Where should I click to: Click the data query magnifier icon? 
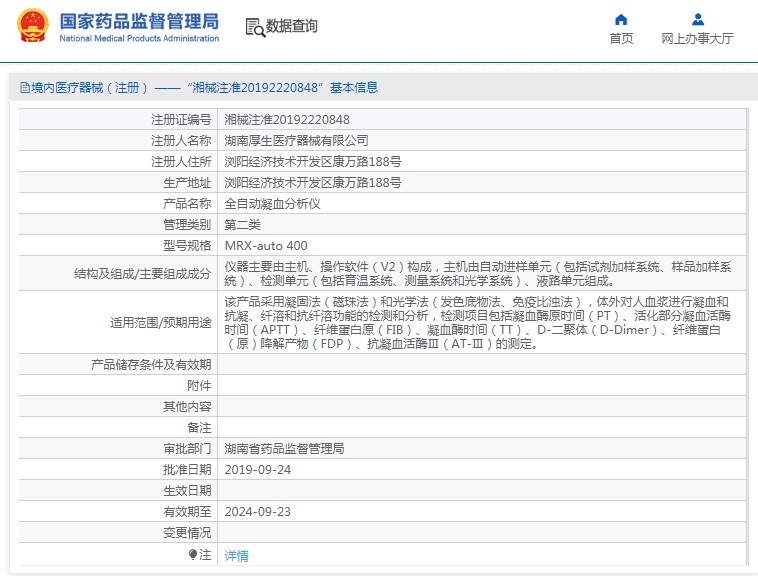[255, 28]
